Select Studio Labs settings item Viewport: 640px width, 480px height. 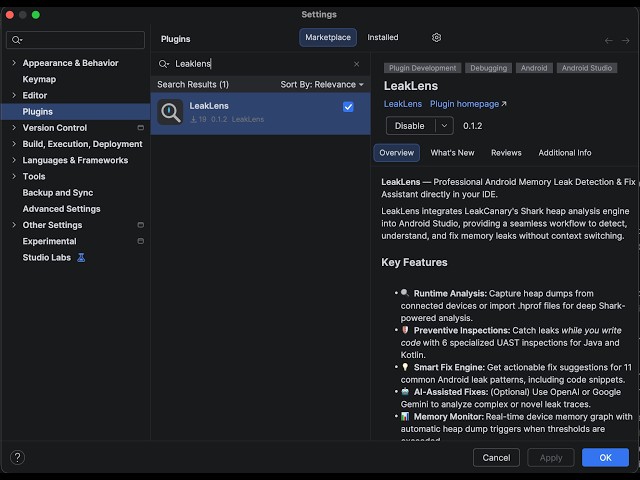(x=47, y=258)
